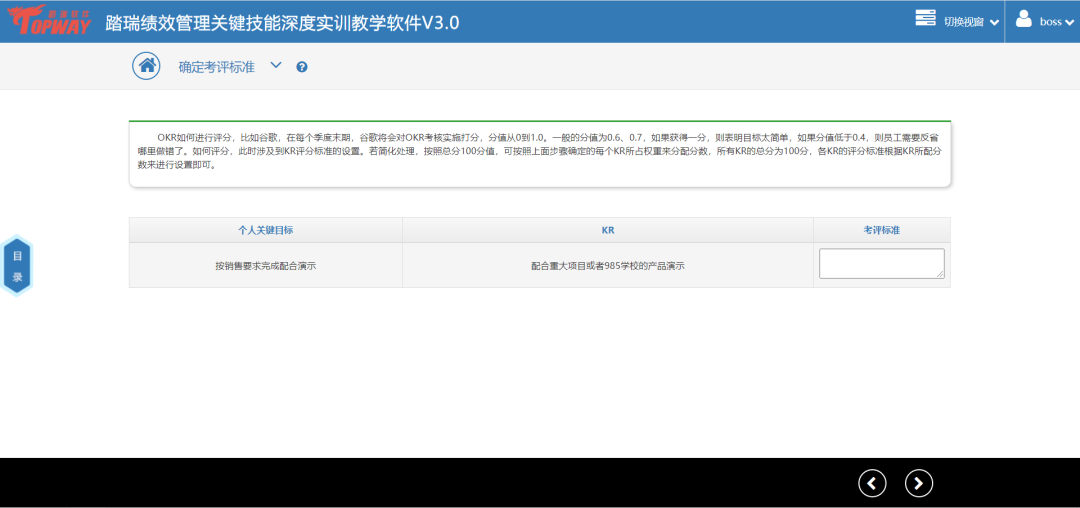The width and height of the screenshot is (1080, 508).
Task: Expand the boss account dropdown arrow
Action: (x=1069, y=22)
